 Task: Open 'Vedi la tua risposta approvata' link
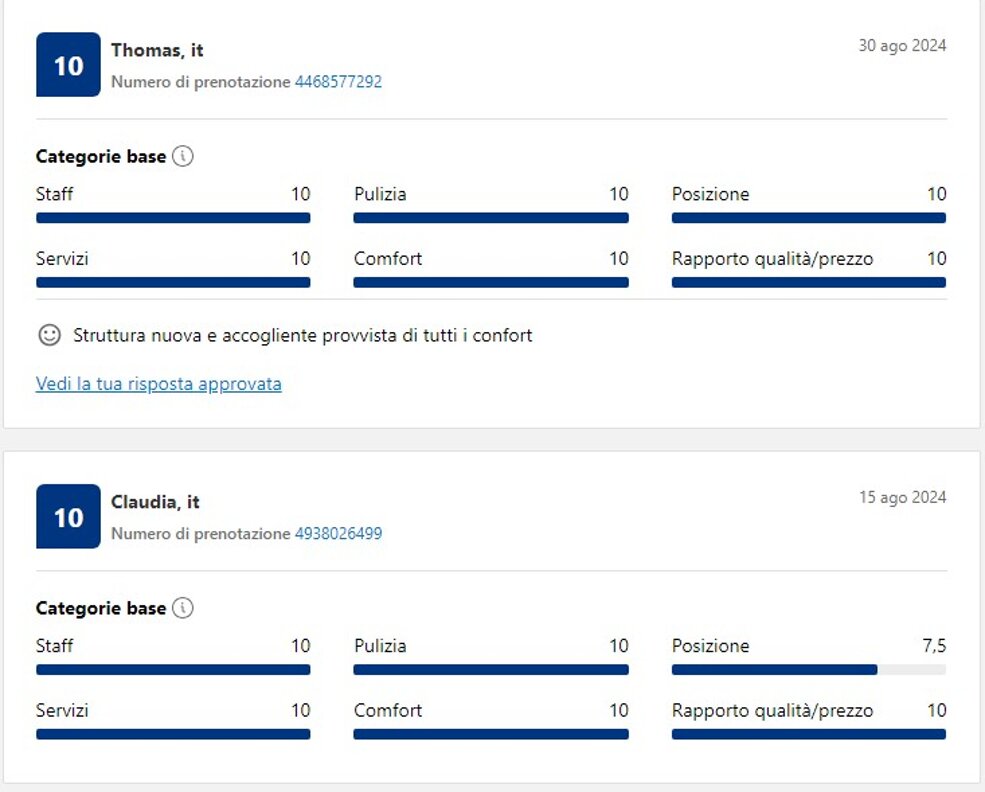point(158,384)
